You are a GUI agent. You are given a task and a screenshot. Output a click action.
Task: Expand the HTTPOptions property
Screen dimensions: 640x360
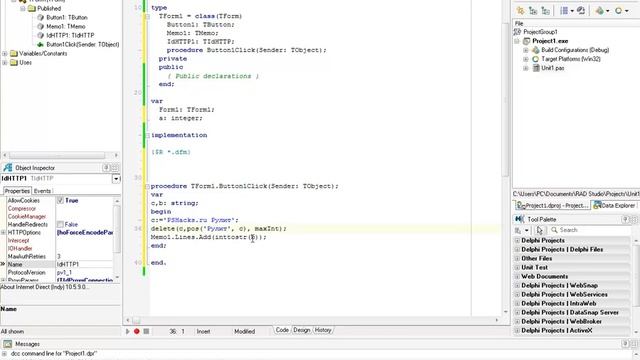point(3,233)
